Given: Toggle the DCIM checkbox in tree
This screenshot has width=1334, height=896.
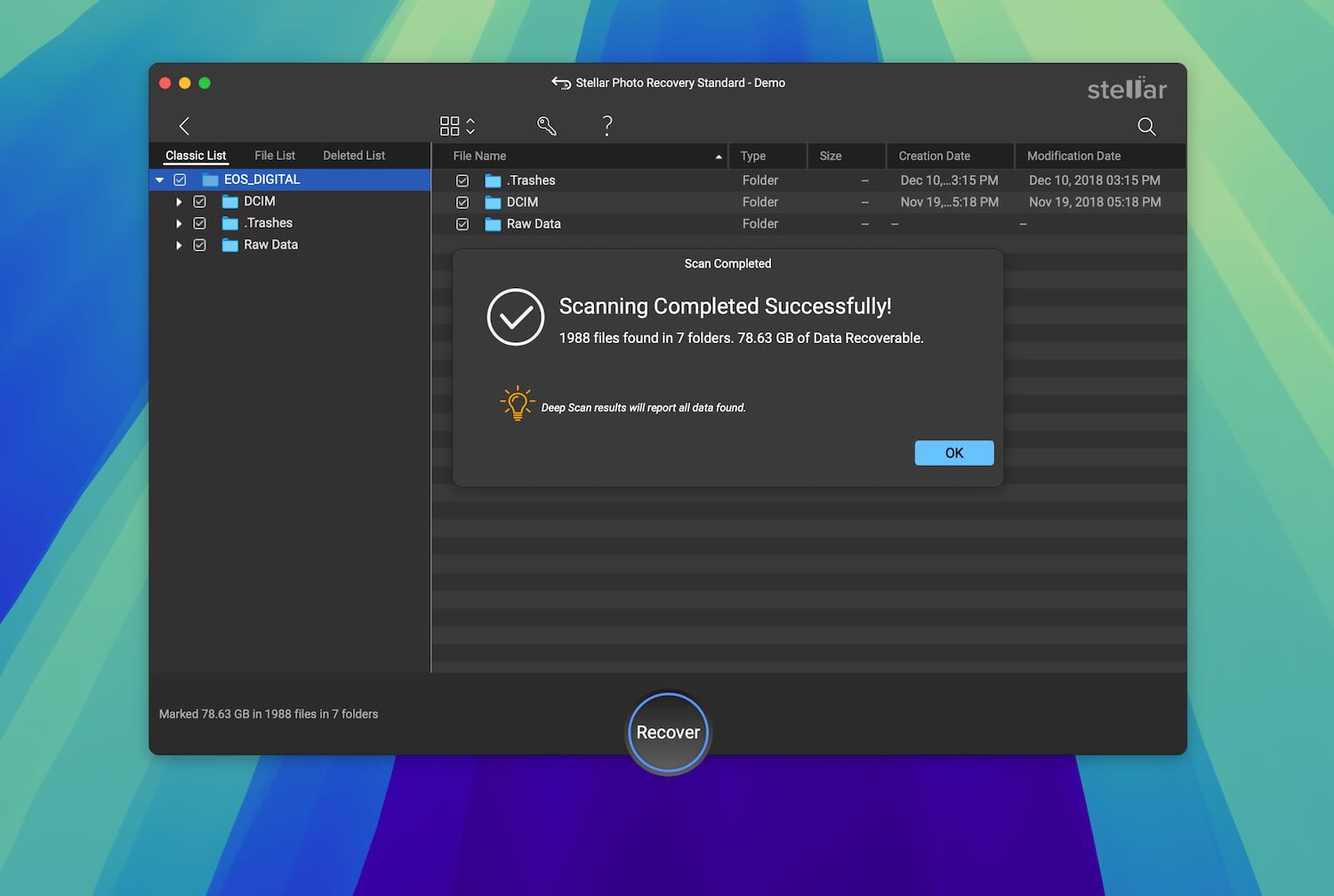Looking at the screenshot, I should [x=200, y=202].
